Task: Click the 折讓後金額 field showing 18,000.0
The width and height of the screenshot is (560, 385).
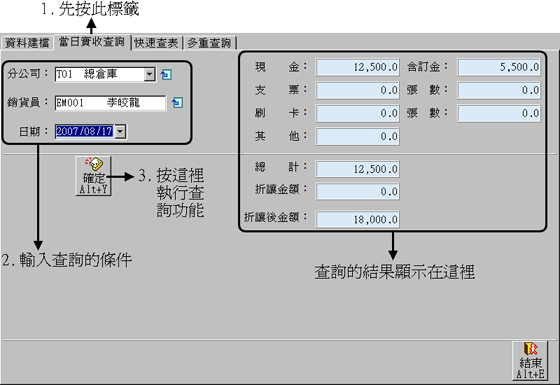Action: pos(357,219)
